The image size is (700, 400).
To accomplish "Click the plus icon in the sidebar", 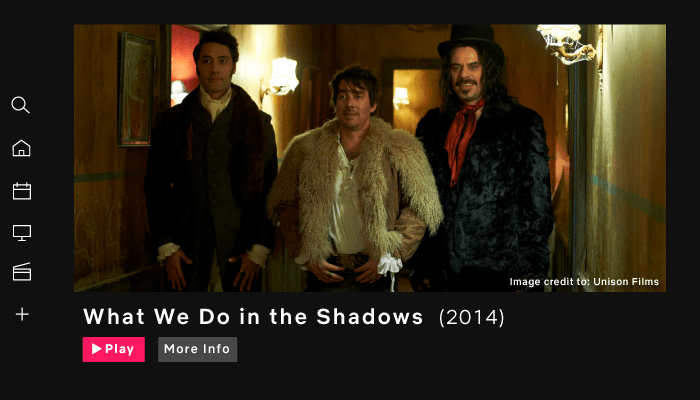I will tap(22, 314).
